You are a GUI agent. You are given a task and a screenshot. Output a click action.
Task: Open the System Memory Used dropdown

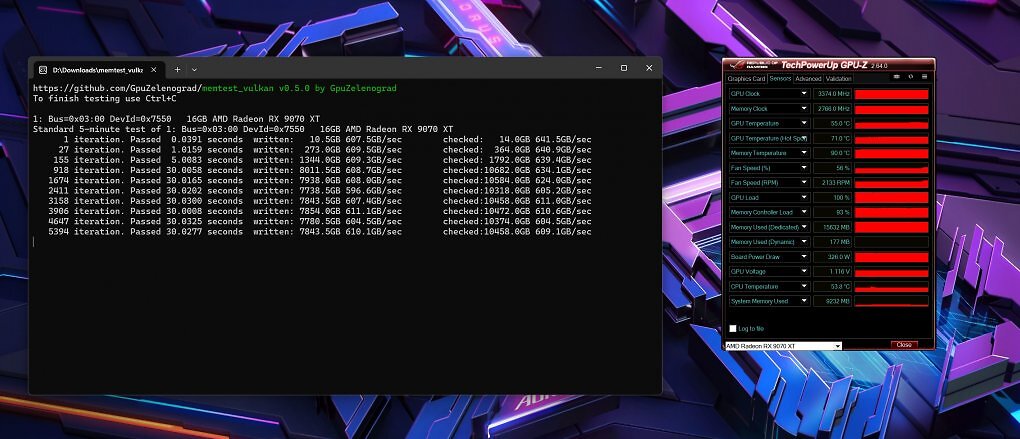pos(805,301)
